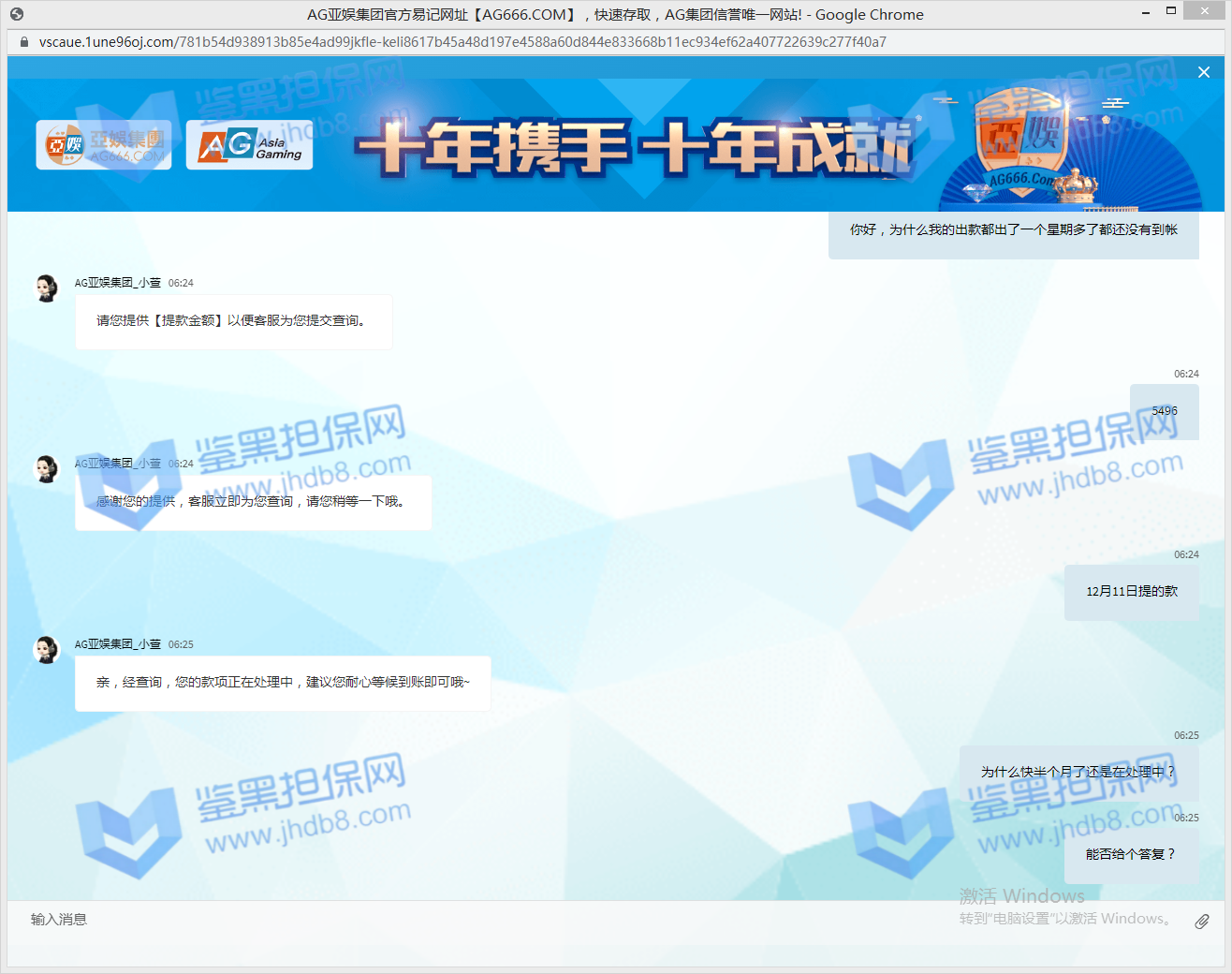Viewport: 1232px width, 974px height.
Task: Click agent avatar beside 请您提供 message
Action: [x=46, y=288]
